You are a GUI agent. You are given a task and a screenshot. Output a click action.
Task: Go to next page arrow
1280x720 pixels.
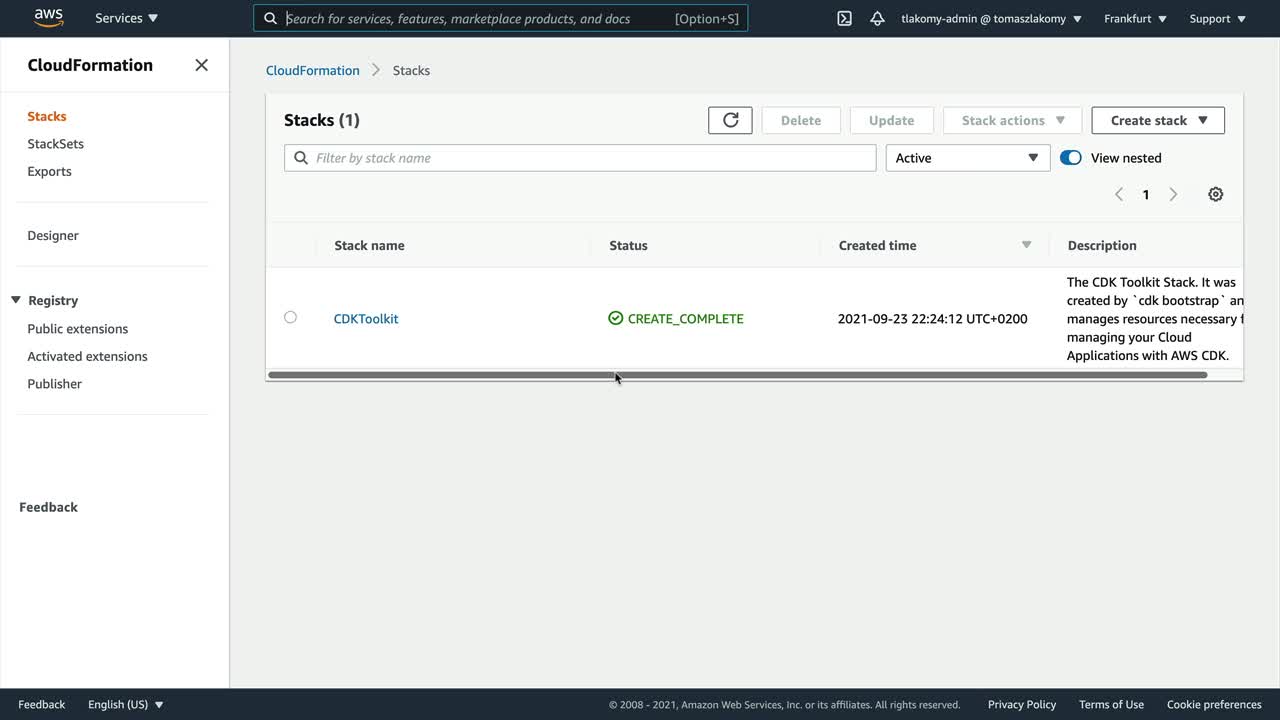click(x=1173, y=194)
